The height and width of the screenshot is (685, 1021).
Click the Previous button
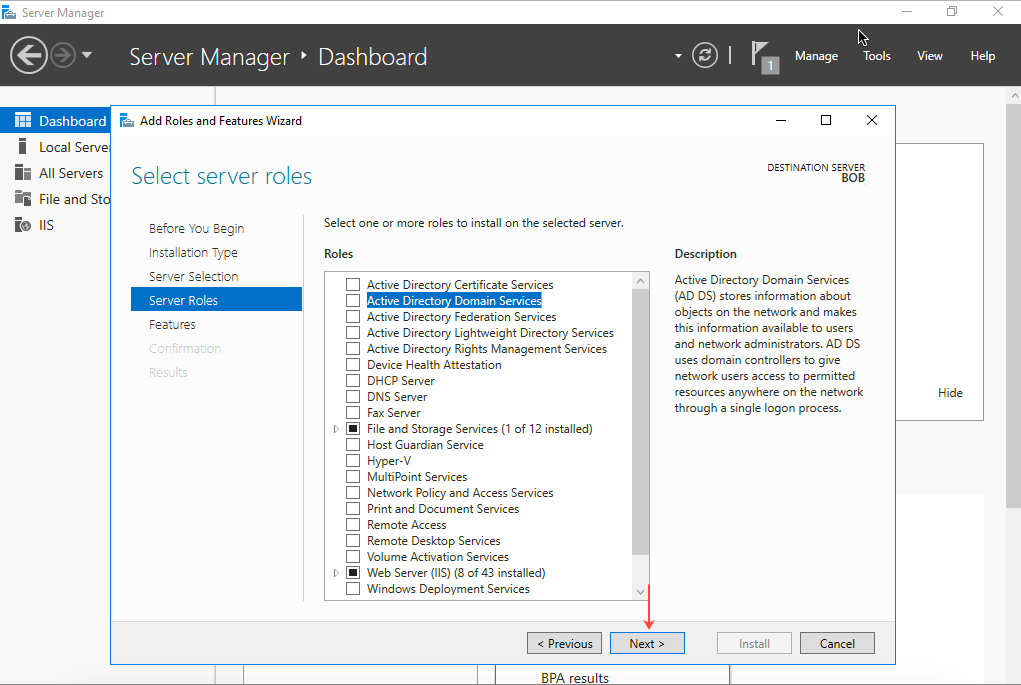[565, 643]
